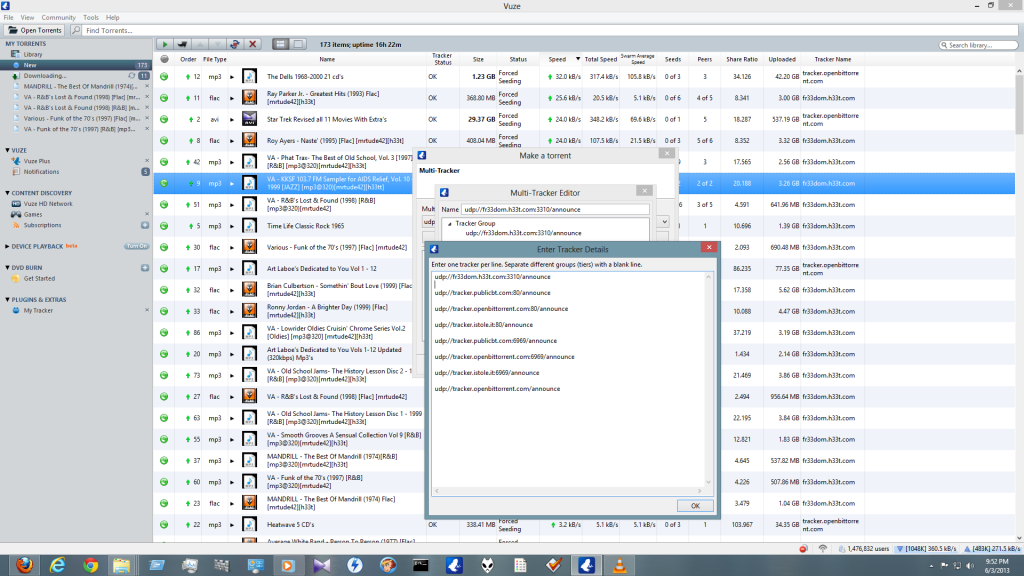Click the download speed status bar indicator
Image resolution: width=1024 pixels, height=576 pixels.
pyautogui.click(x=926, y=549)
